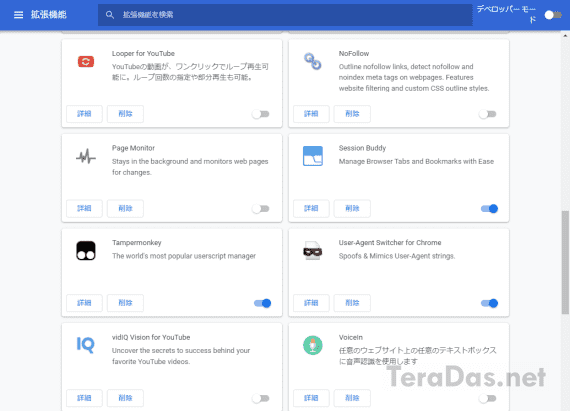The image size is (570, 411).
Task: Click the Tampermonkey extension name
Action: coord(137,243)
